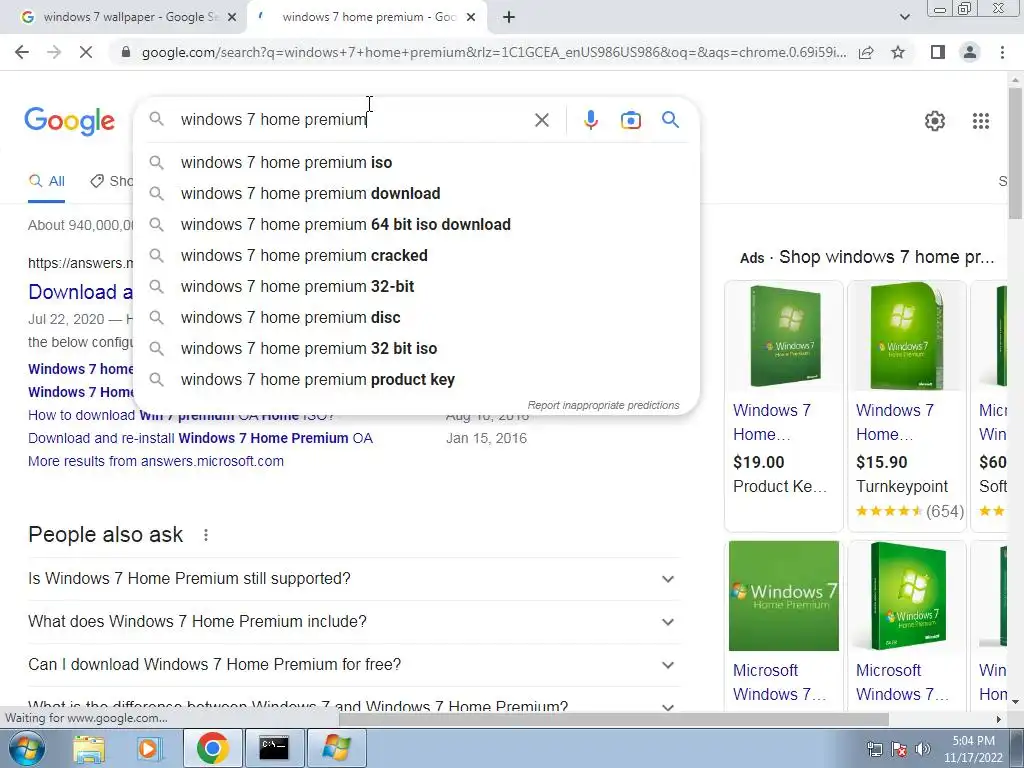Pick suggestion '64 bit iso download'
Image resolution: width=1024 pixels, height=768 pixels.
click(416, 225)
